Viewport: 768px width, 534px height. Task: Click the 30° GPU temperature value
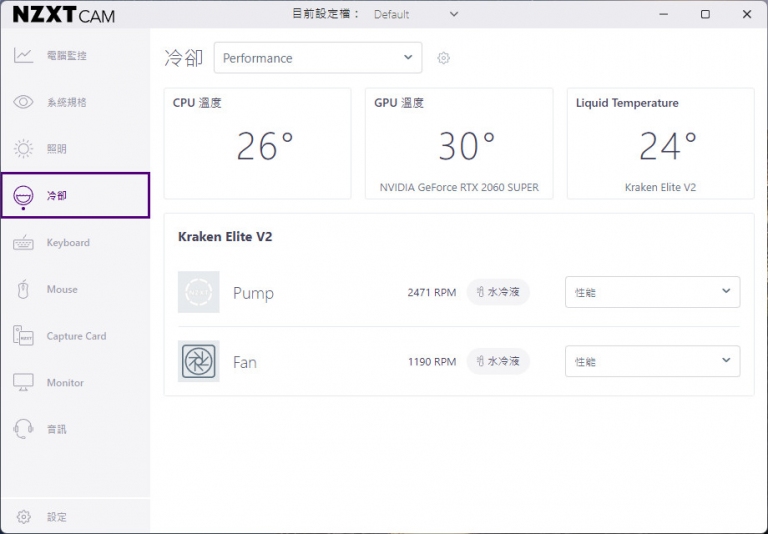pyautogui.click(x=466, y=146)
